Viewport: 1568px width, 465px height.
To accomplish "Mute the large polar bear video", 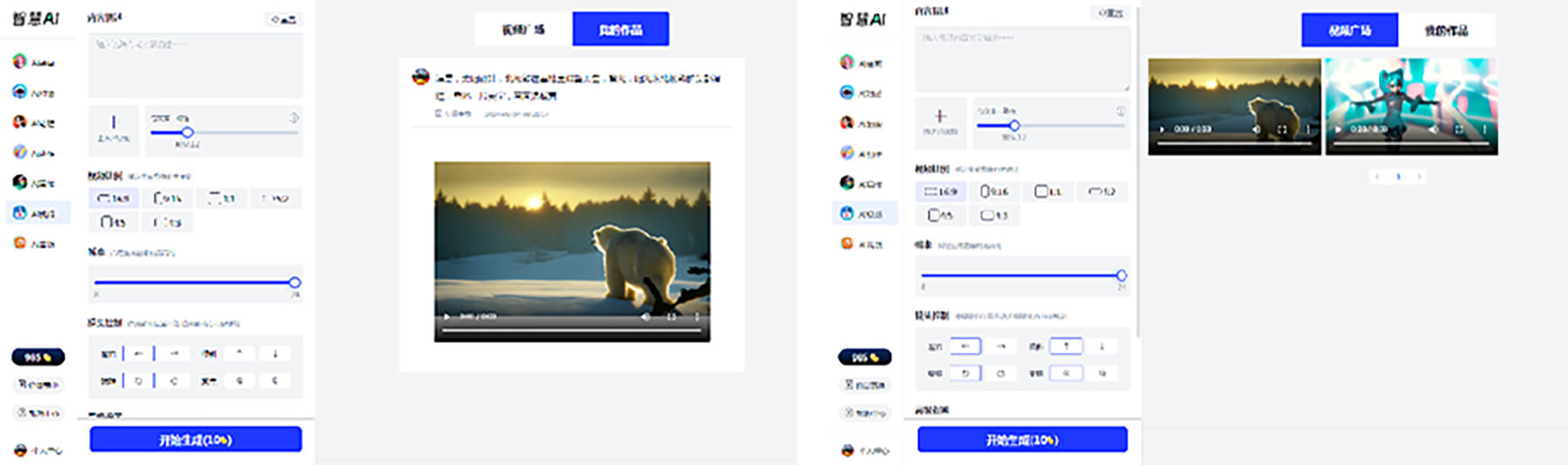I will click(646, 316).
